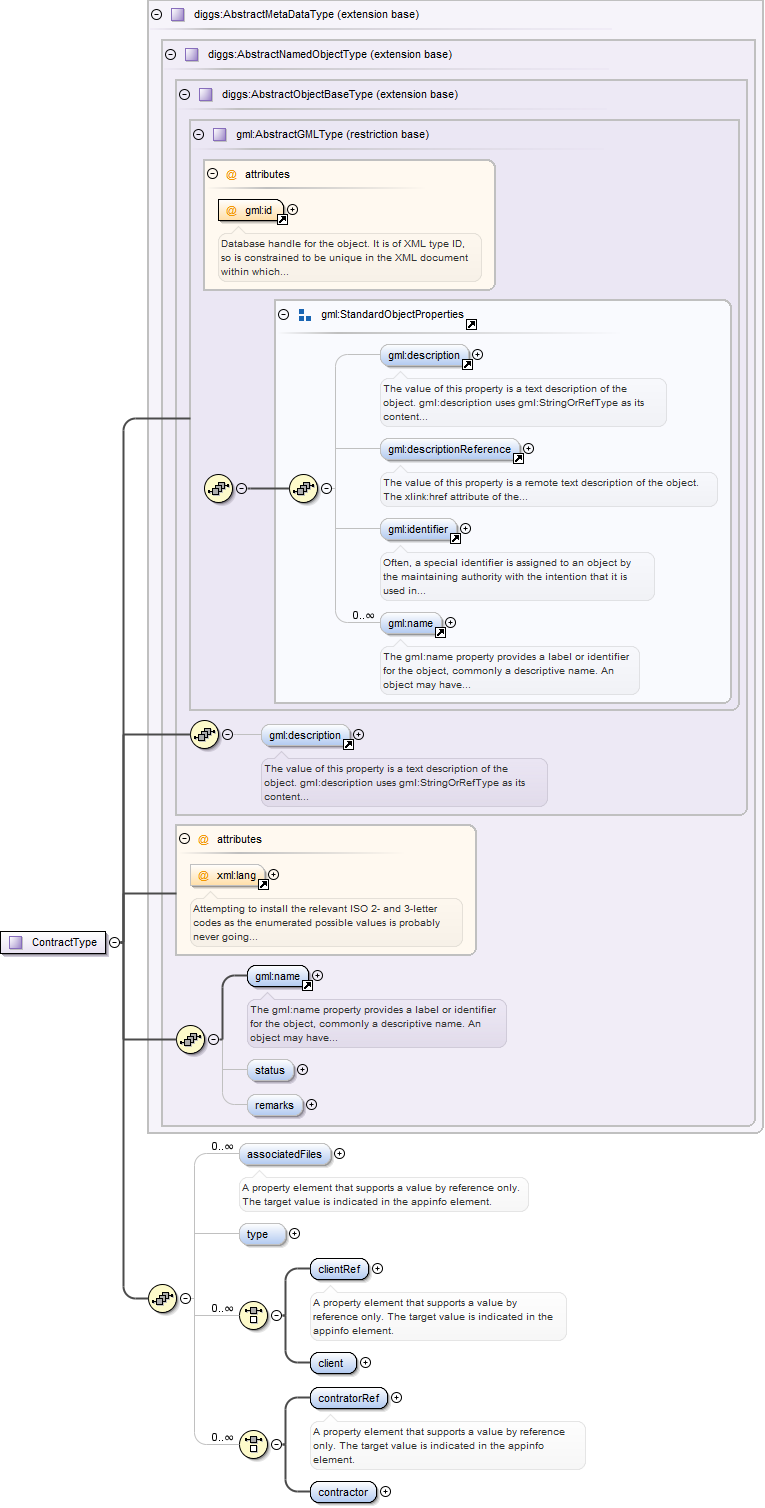
Task: Click the ContractType root node
Action: 56,942
